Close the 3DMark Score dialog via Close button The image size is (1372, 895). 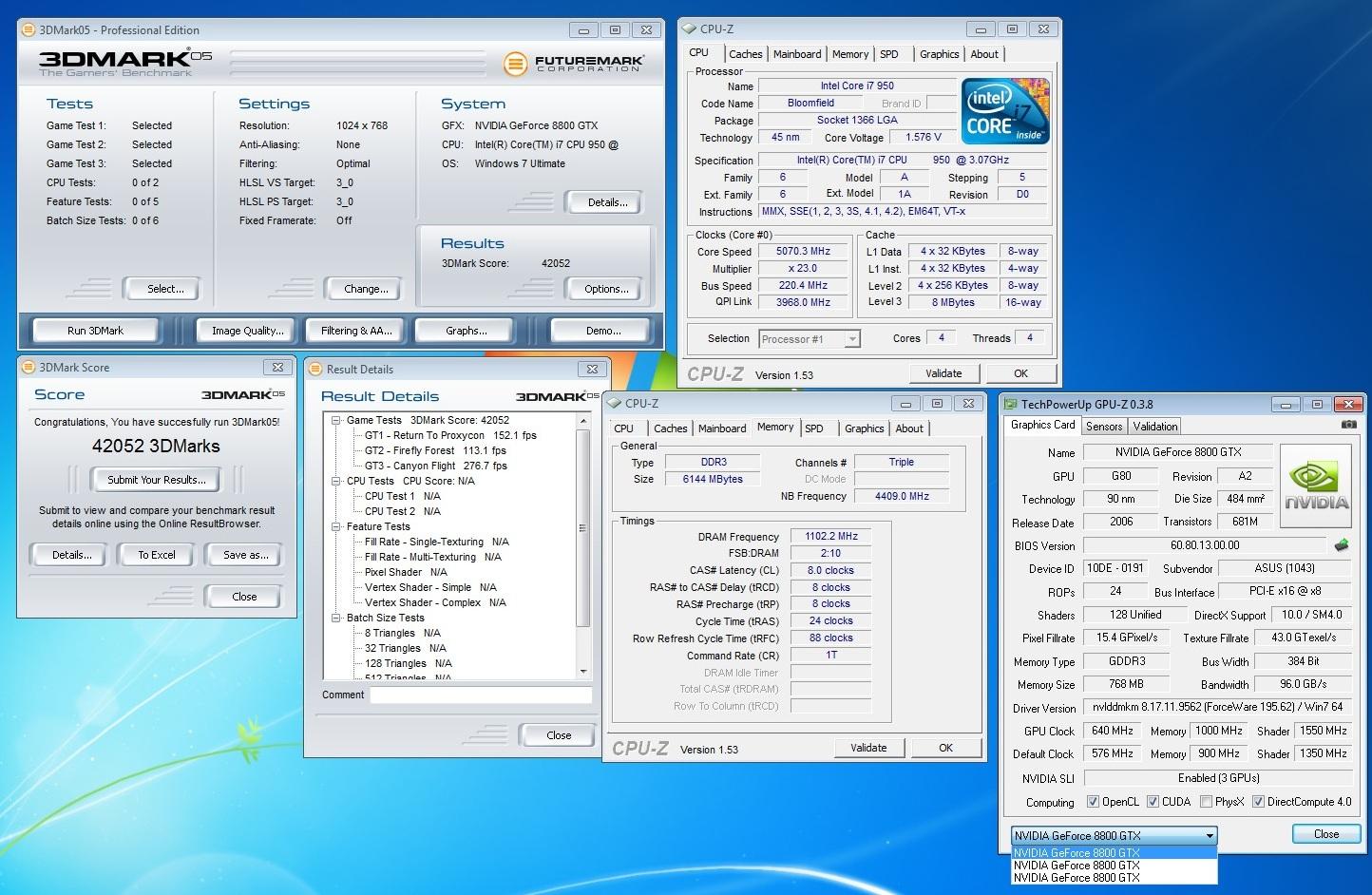click(244, 597)
